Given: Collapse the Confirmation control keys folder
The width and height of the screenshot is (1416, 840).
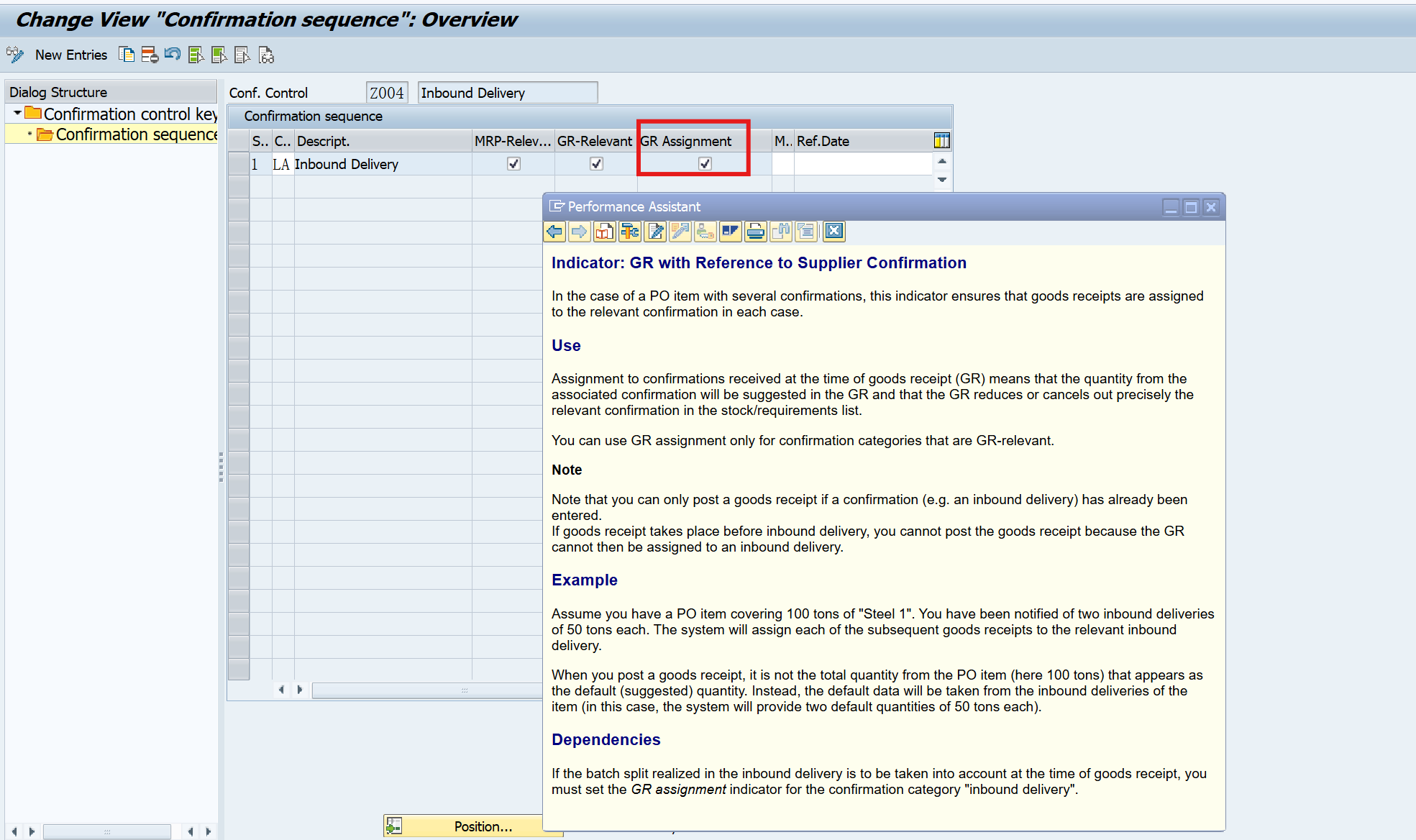Looking at the screenshot, I should [x=17, y=114].
